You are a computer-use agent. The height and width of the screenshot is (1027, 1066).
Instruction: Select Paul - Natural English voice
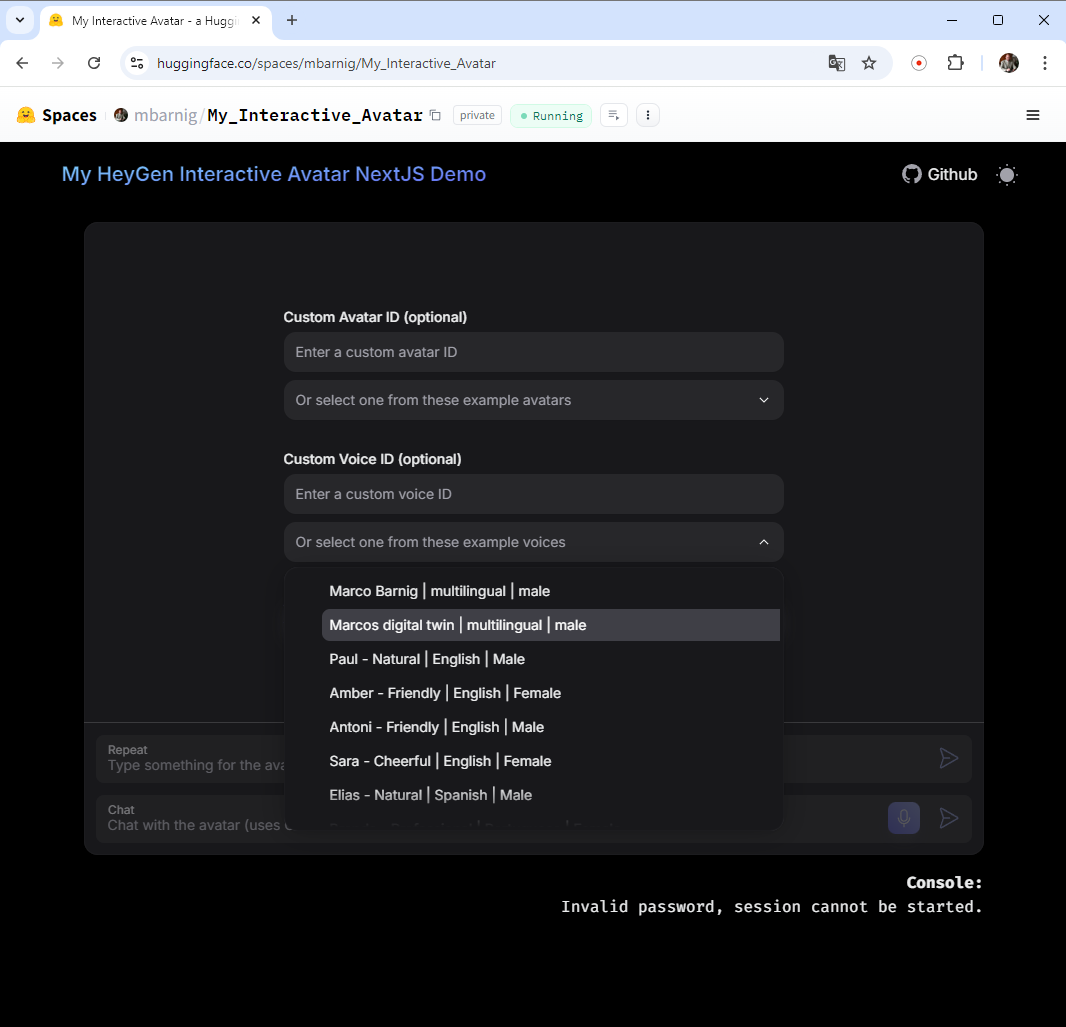(x=551, y=659)
